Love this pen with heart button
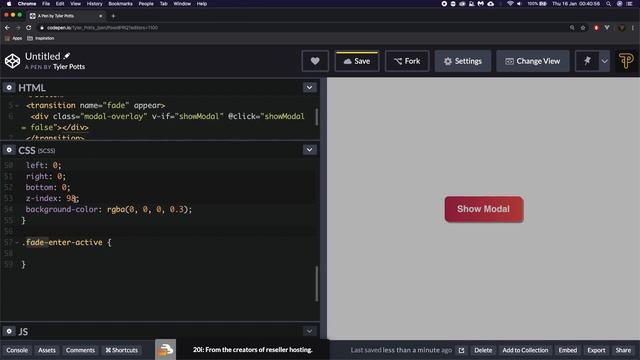The height and width of the screenshot is (360, 640). (x=315, y=61)
